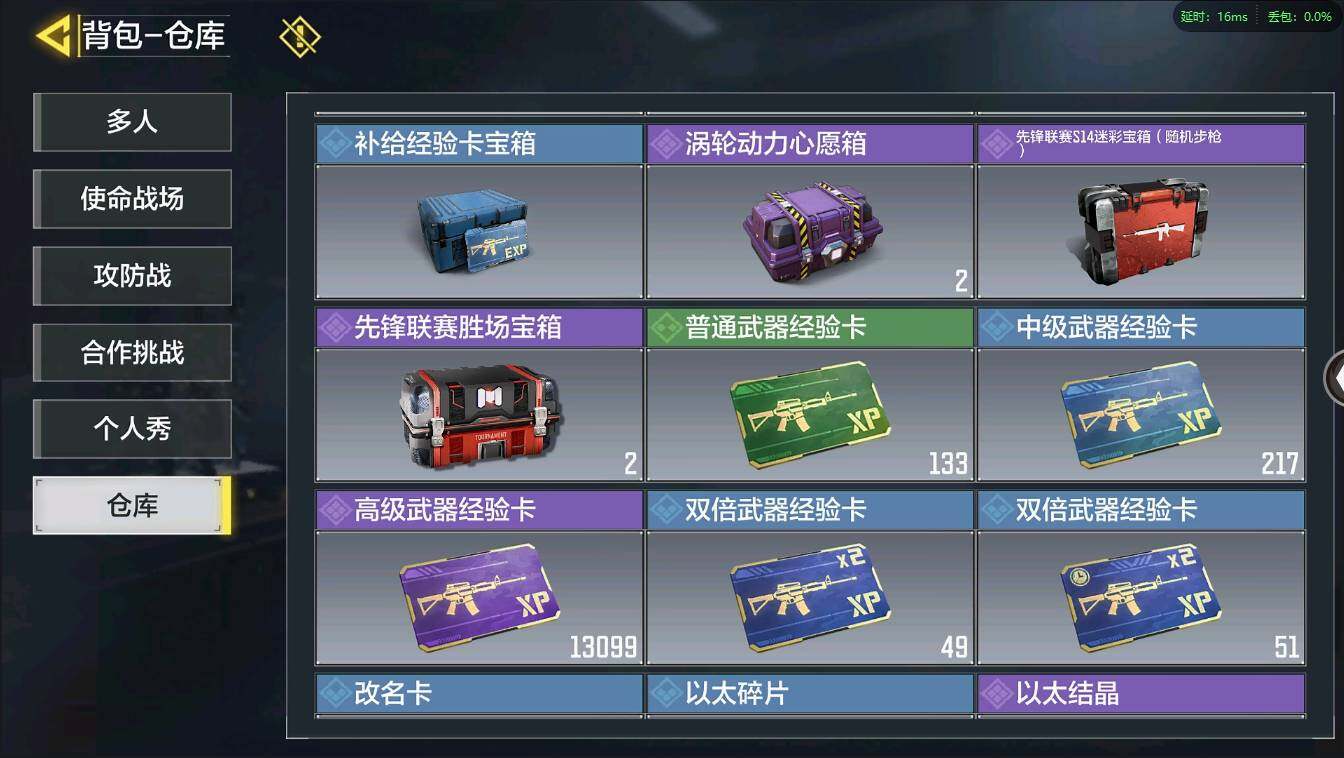The width and height of the screenshot is (1344, 758).
Task: Switch to the 使命战场 tab
Action: point(132,199)
